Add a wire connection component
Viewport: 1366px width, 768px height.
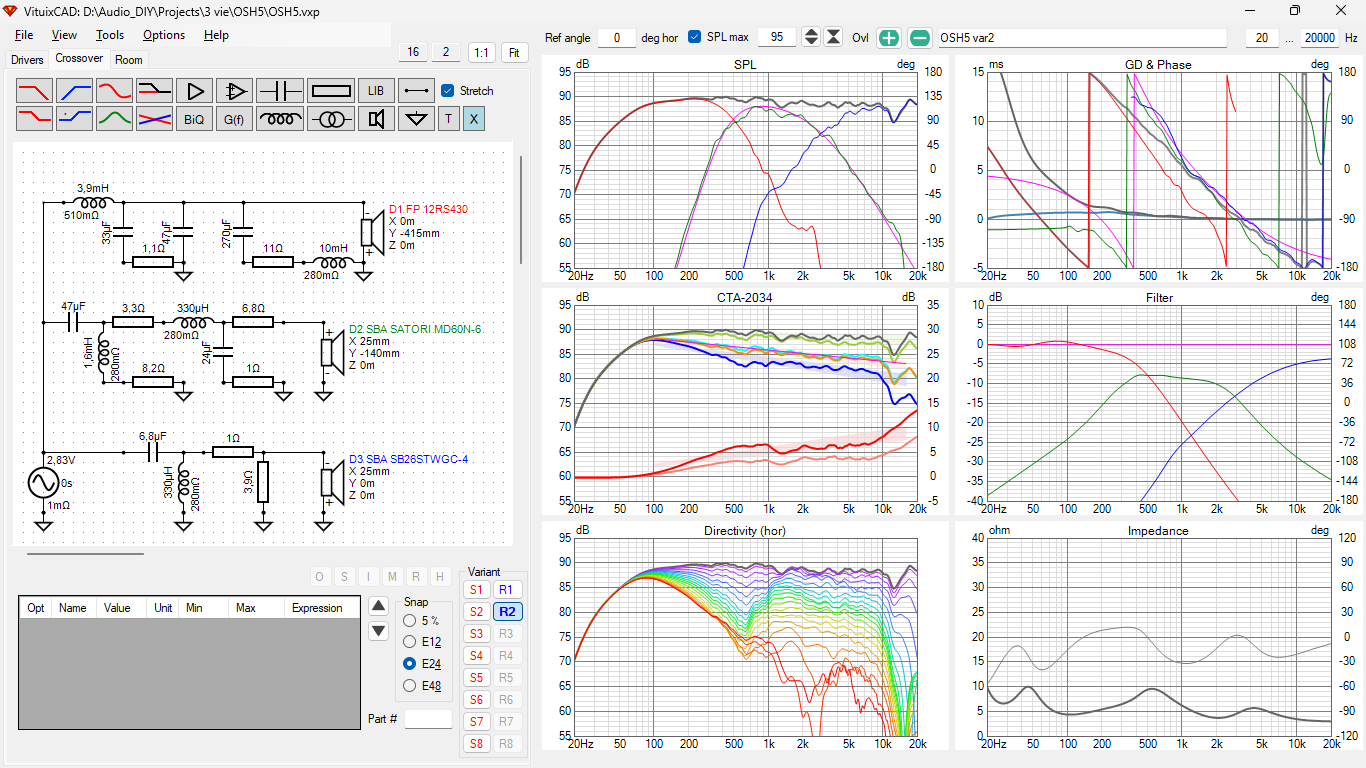416,91
